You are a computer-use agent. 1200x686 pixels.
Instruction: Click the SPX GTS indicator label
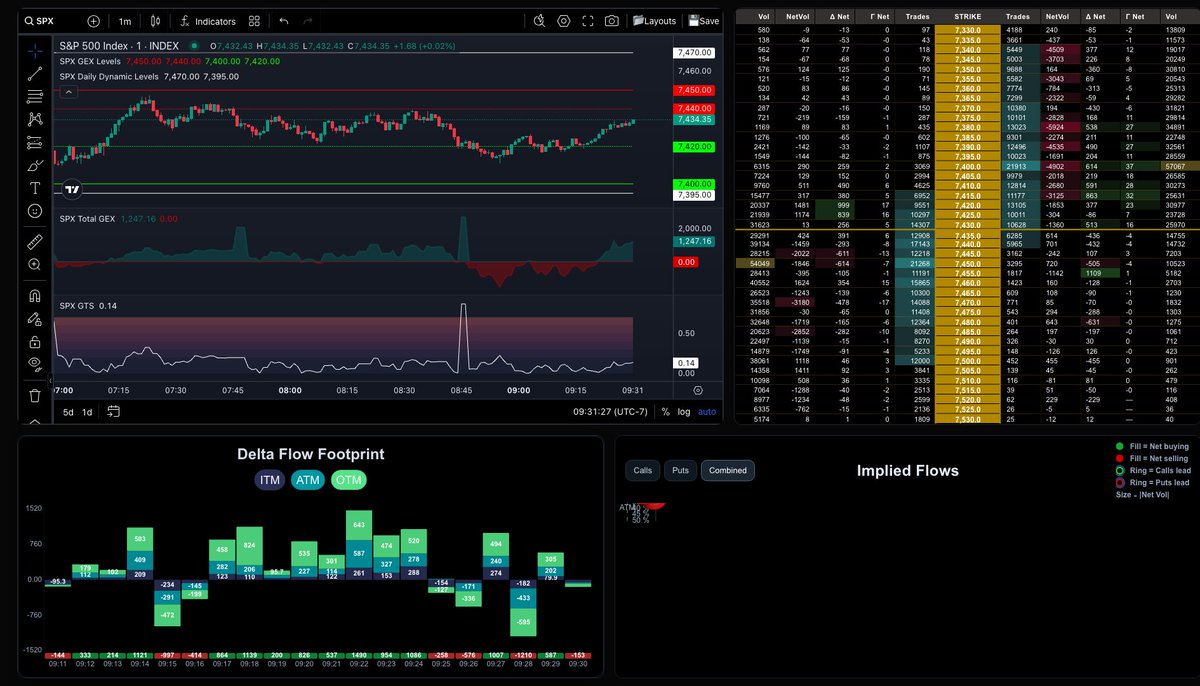pyautogui.click(x=76, y=305)
